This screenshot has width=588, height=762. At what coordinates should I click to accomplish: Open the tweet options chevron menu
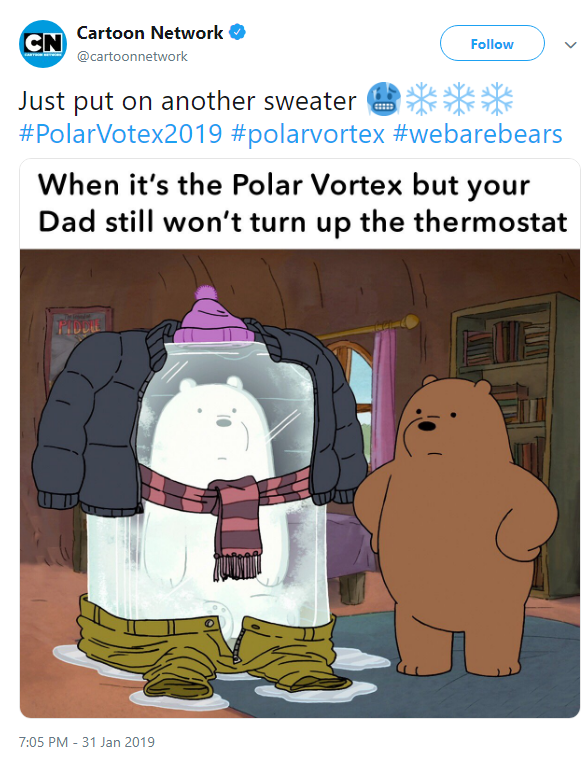(x=571, y=45)
